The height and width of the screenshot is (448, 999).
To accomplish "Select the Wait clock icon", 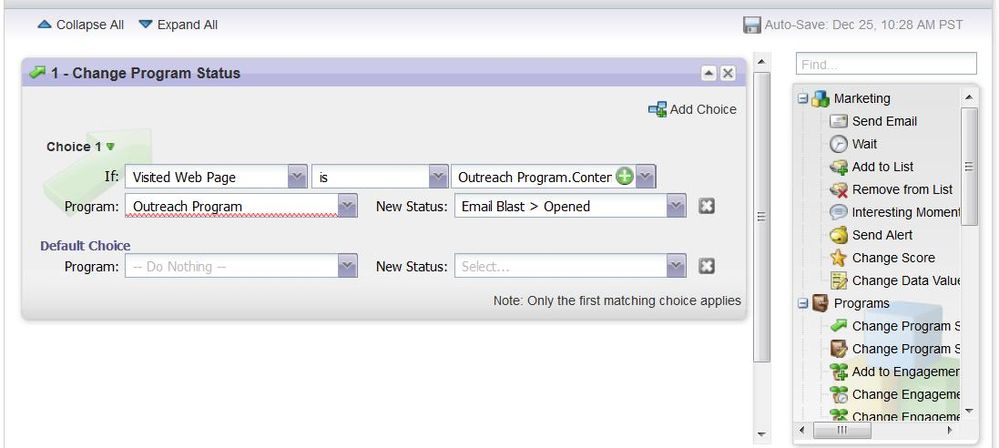I will pos(838,144).
